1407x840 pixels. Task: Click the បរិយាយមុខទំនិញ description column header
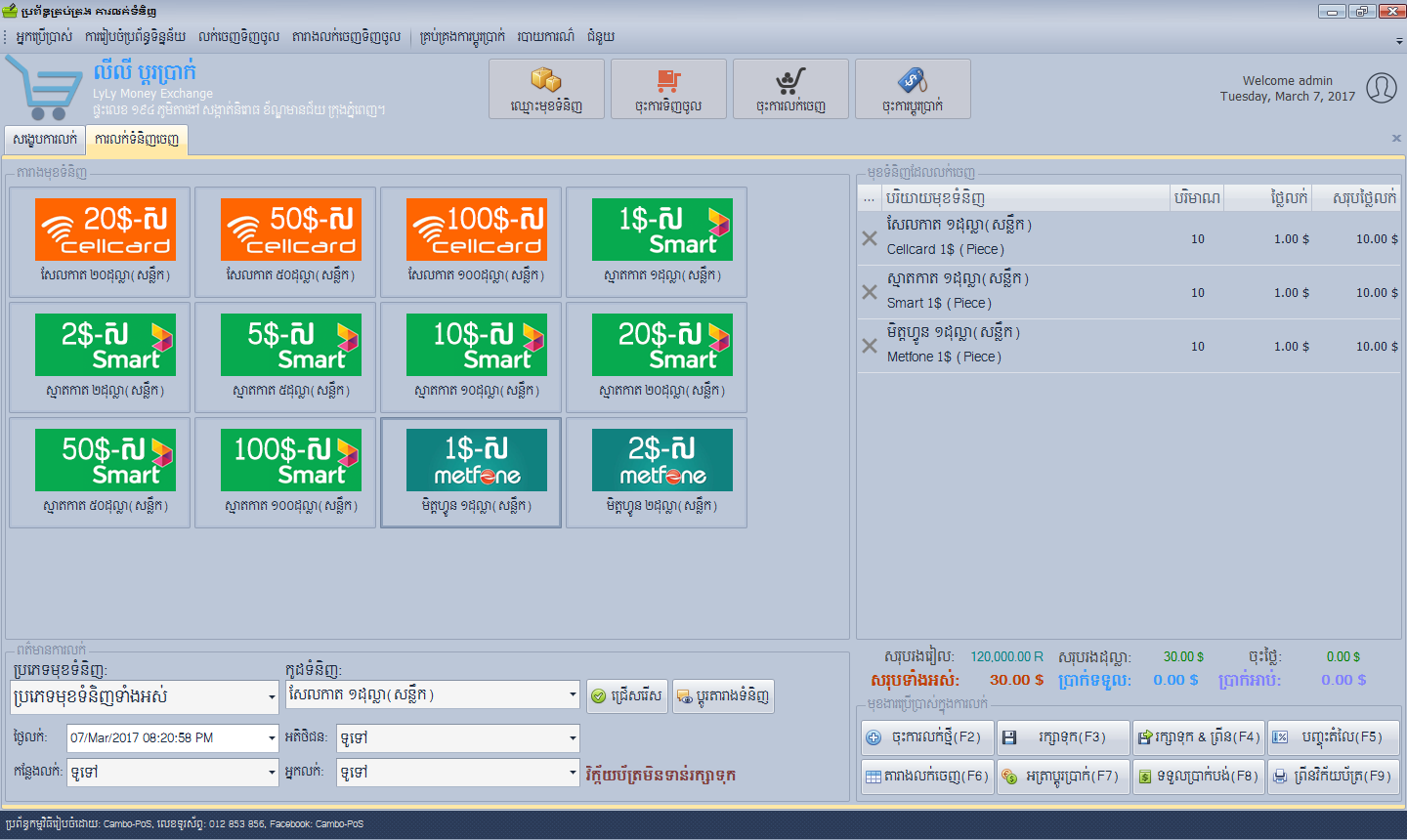pos(1026,198)
